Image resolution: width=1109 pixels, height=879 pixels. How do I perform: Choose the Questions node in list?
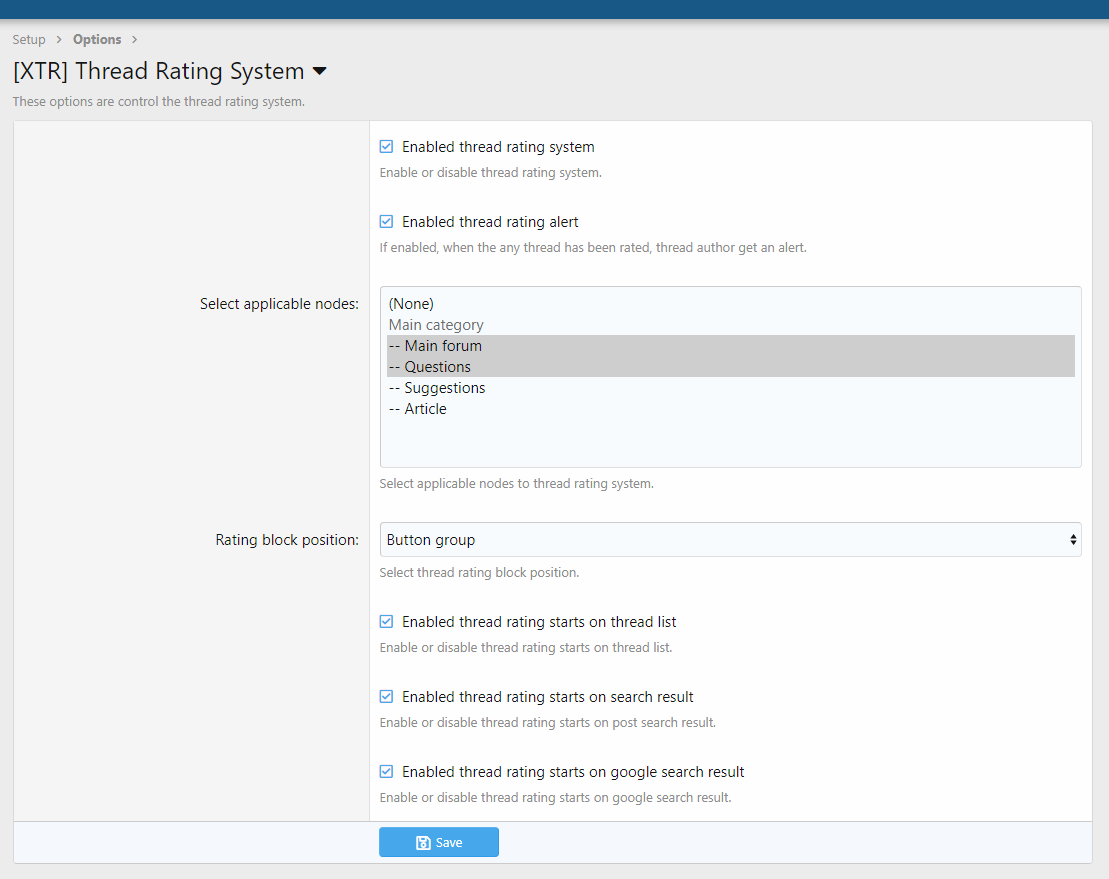point(437,367)
